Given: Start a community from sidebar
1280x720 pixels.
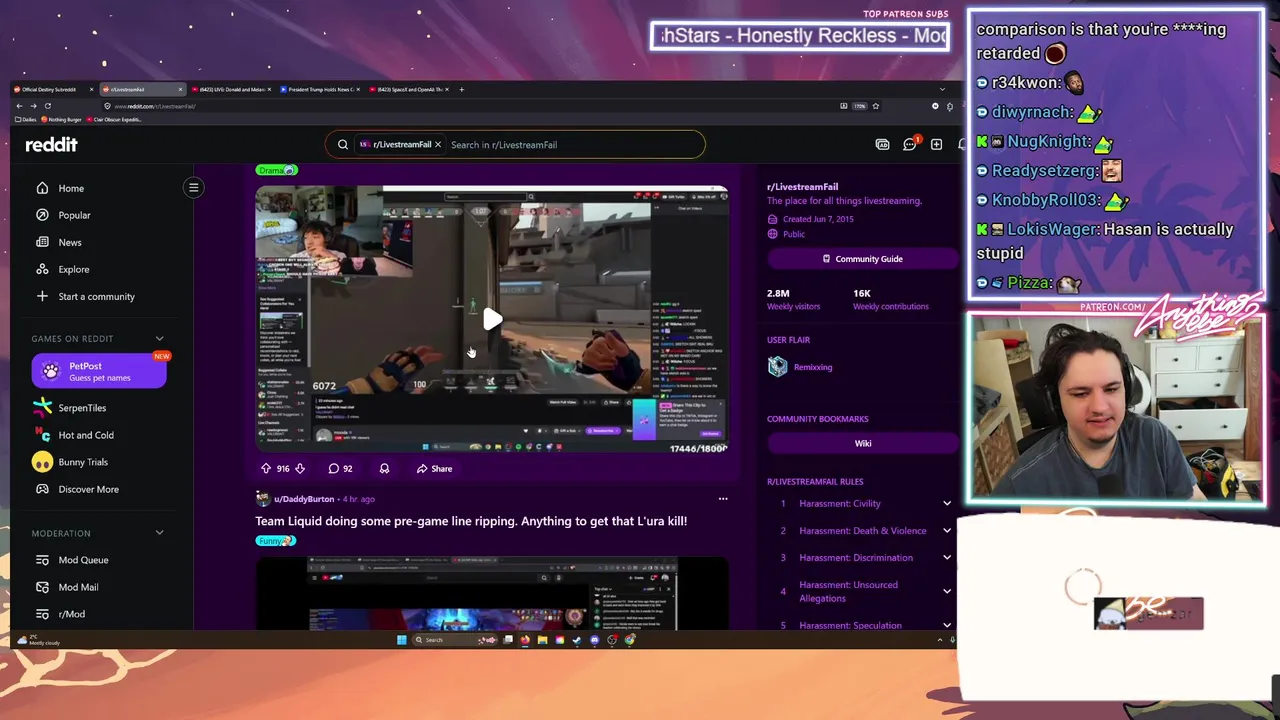Looking at the screenshot, I should click(96, 296).
